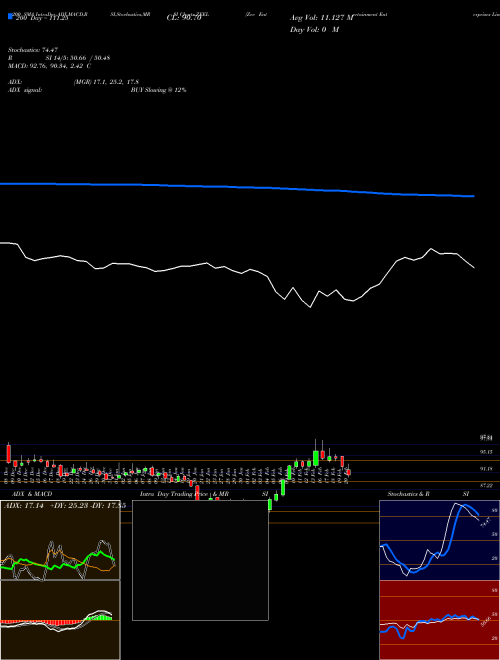Click the 91.18 price axis label
500x660 pixels.
[486, 468]
